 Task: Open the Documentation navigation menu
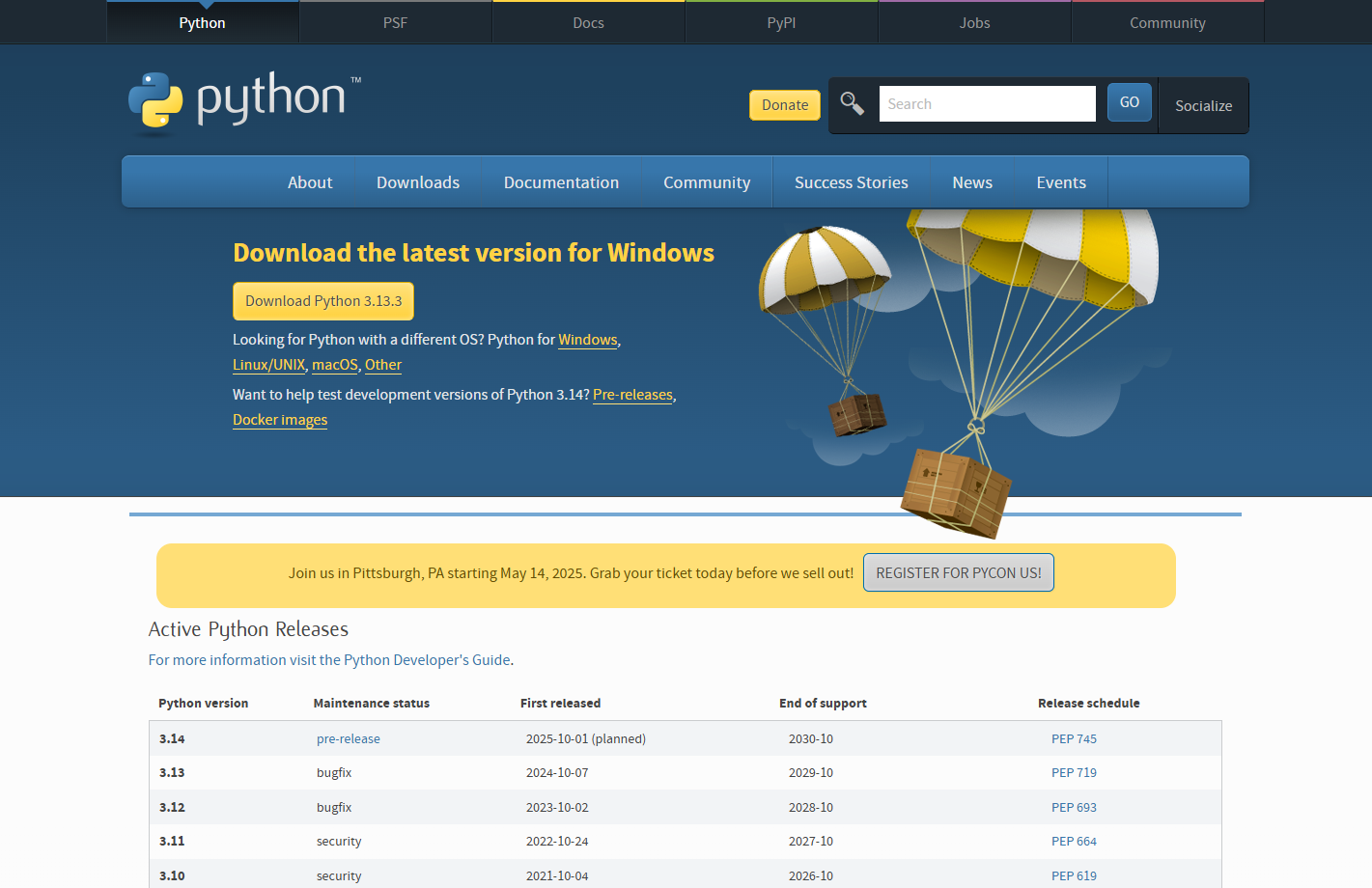[561, 182]
